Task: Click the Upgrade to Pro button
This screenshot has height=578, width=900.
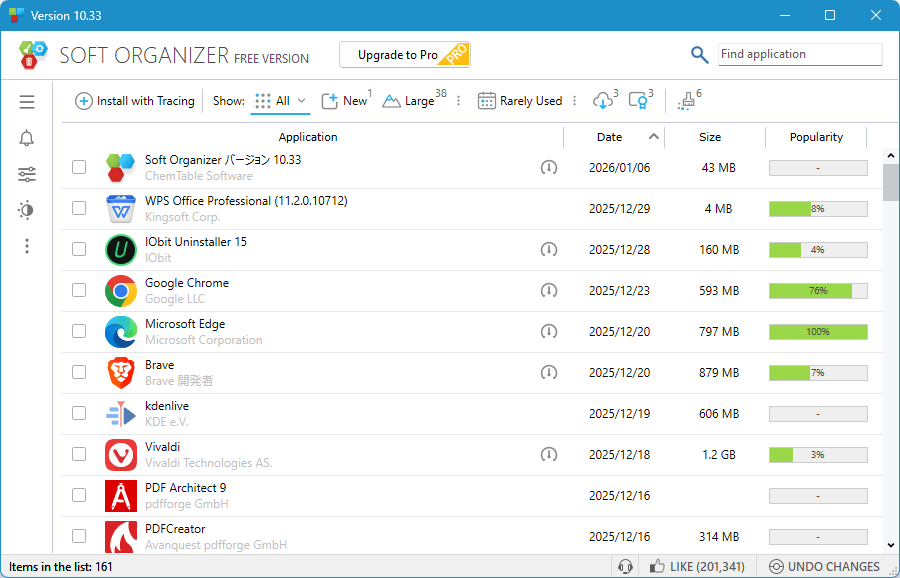Action: coord(404,55)
